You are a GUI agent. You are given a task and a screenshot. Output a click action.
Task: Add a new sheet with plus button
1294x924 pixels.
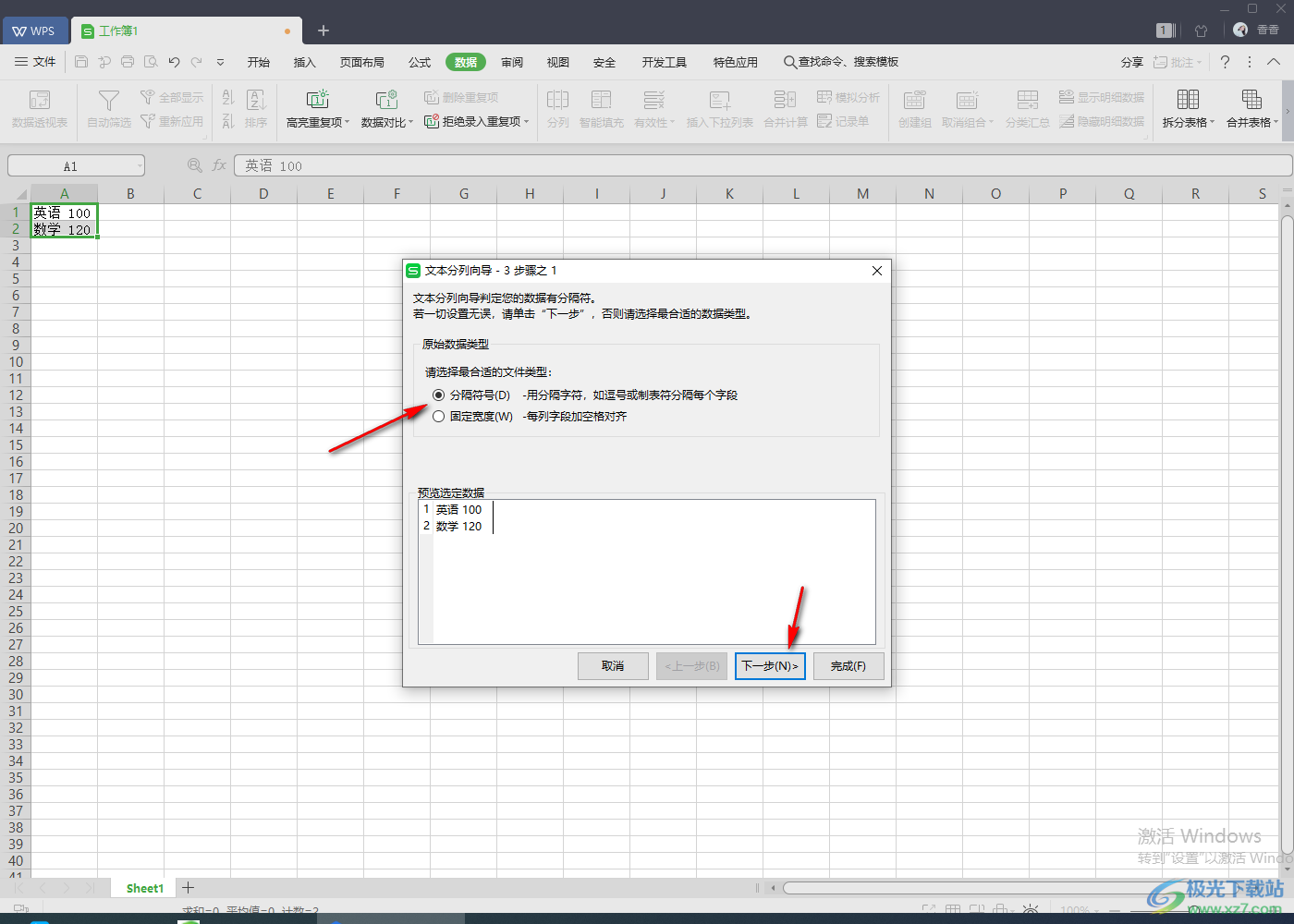click(x=188, y=887)
